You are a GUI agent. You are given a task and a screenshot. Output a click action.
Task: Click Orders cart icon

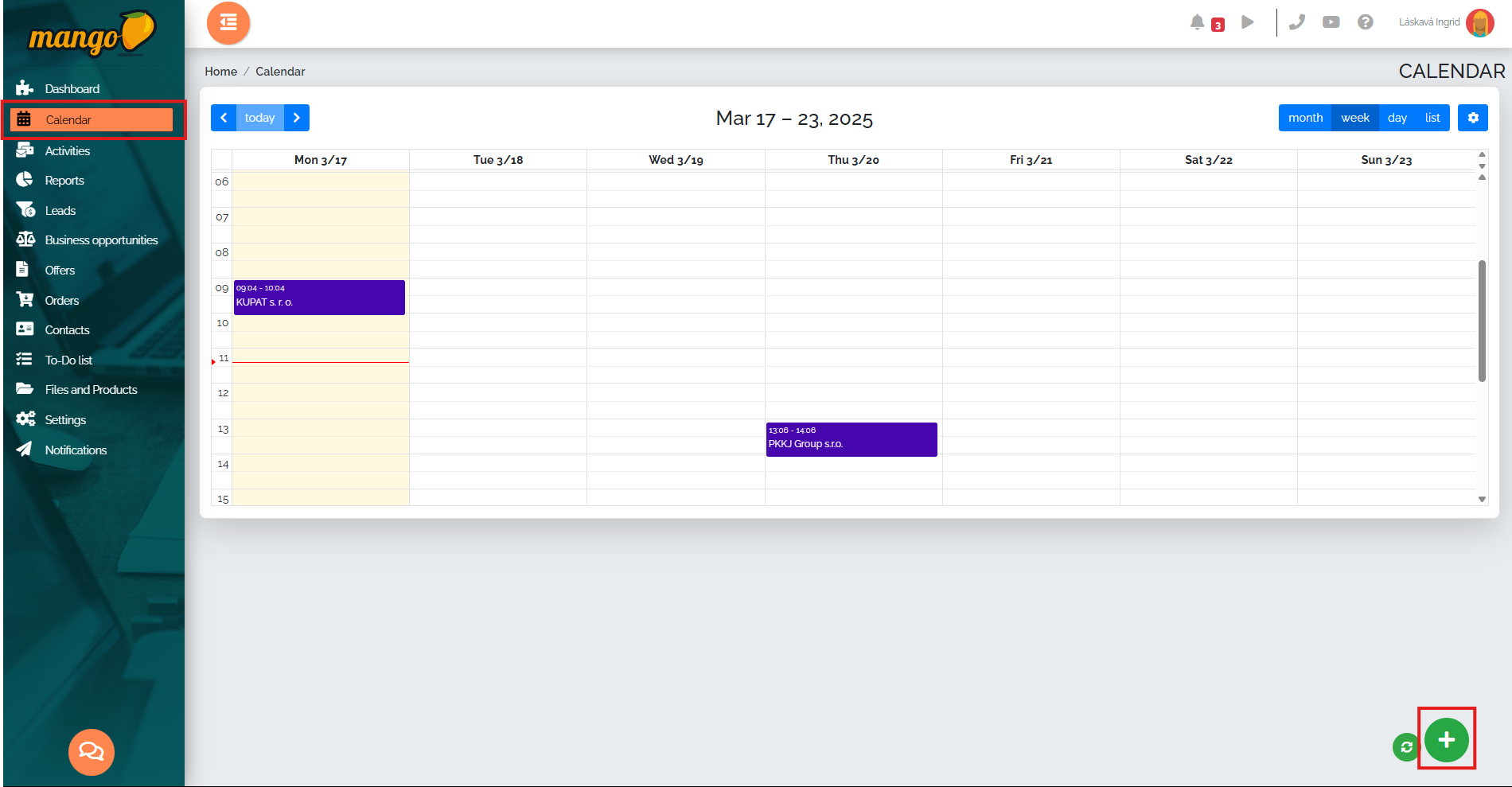25,300
